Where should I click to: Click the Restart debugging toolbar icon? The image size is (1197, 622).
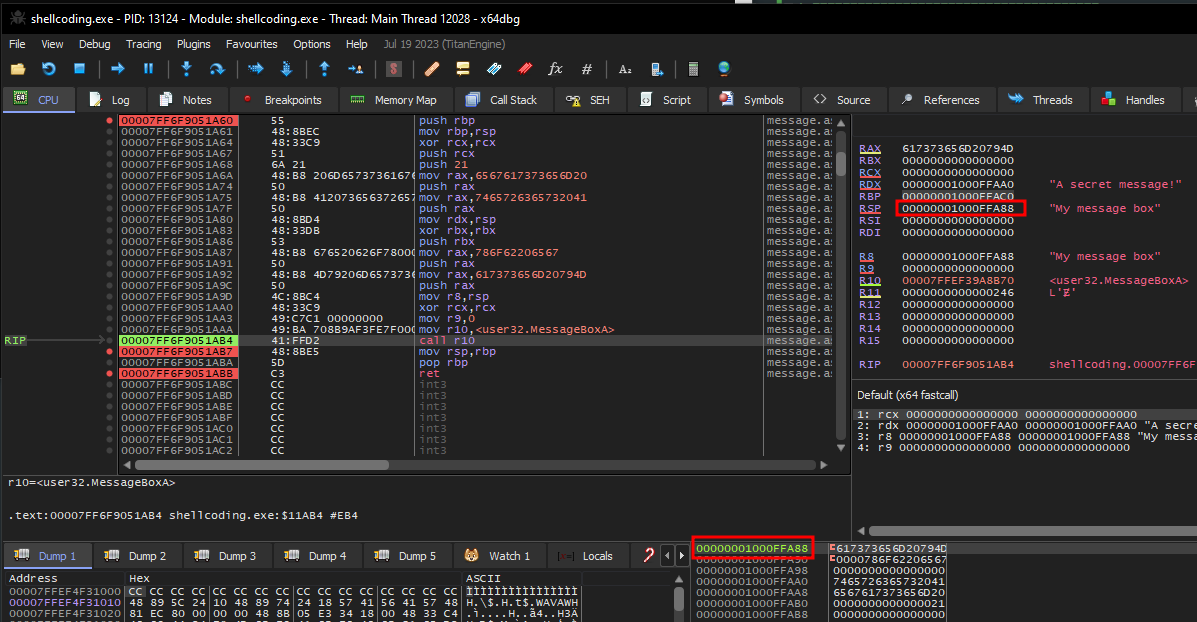[48, 69]
